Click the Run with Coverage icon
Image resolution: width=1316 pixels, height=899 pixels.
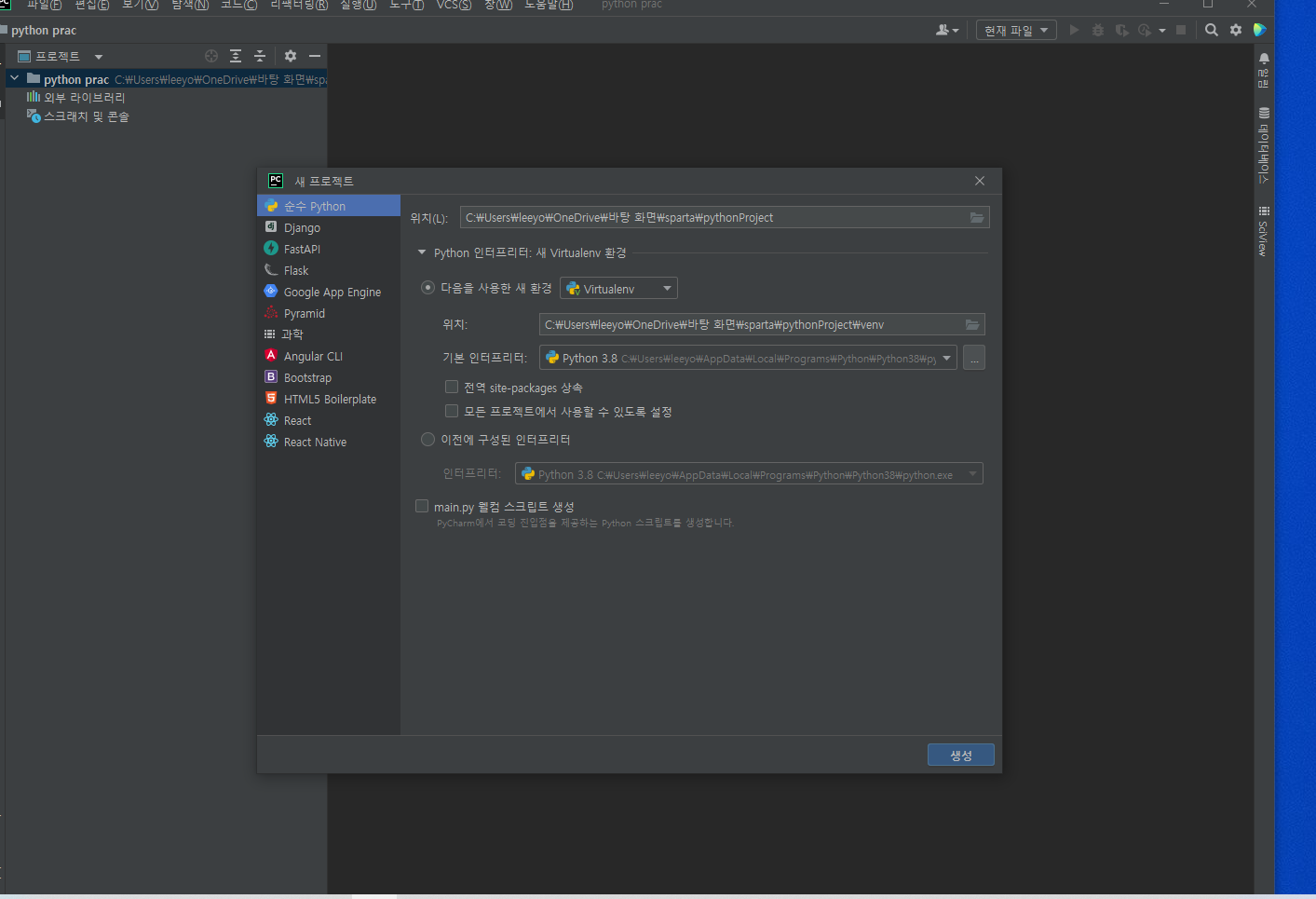[1121, 30]
